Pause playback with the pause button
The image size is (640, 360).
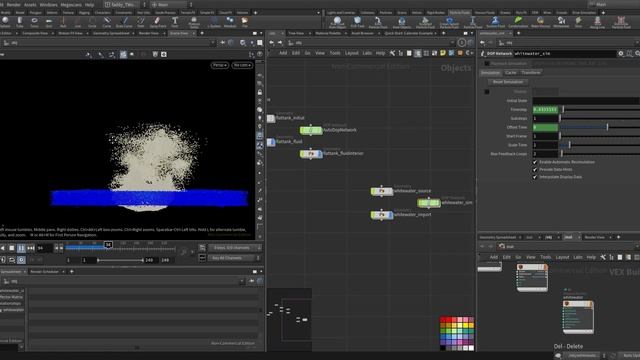pyautogui.click(x=21, y=248)
